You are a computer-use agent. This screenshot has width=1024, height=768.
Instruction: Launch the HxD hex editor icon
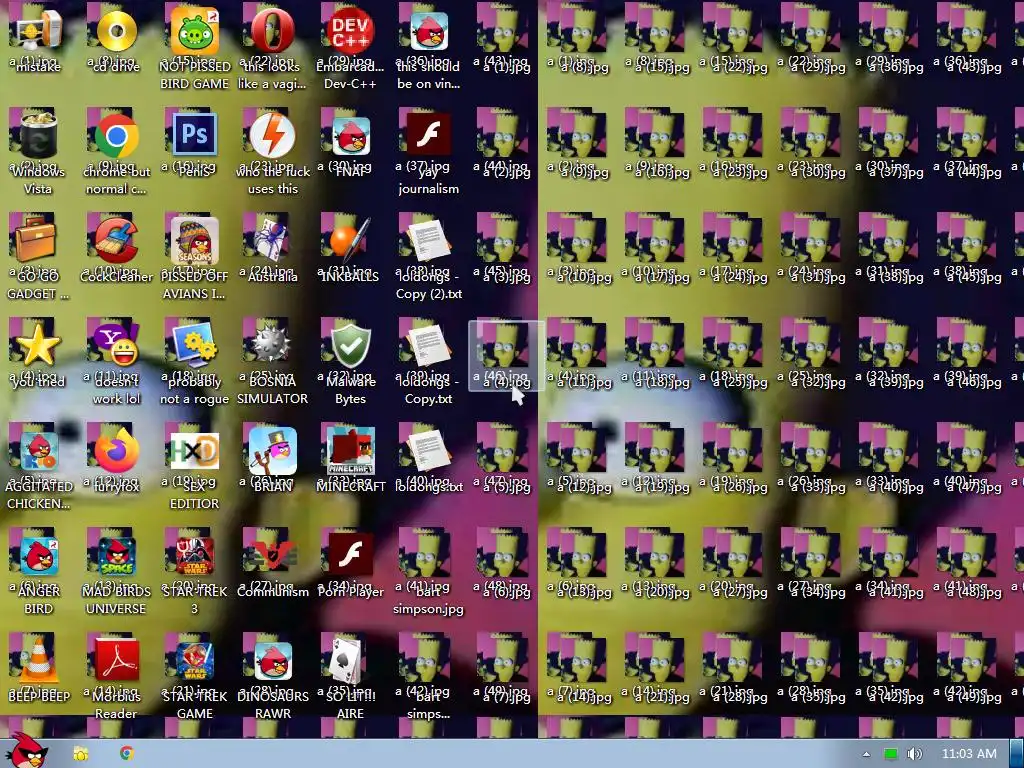(x=194, y=451)
